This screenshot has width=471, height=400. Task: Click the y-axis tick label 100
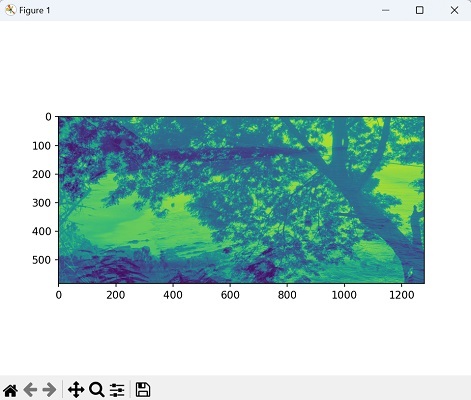pos(42,146)
